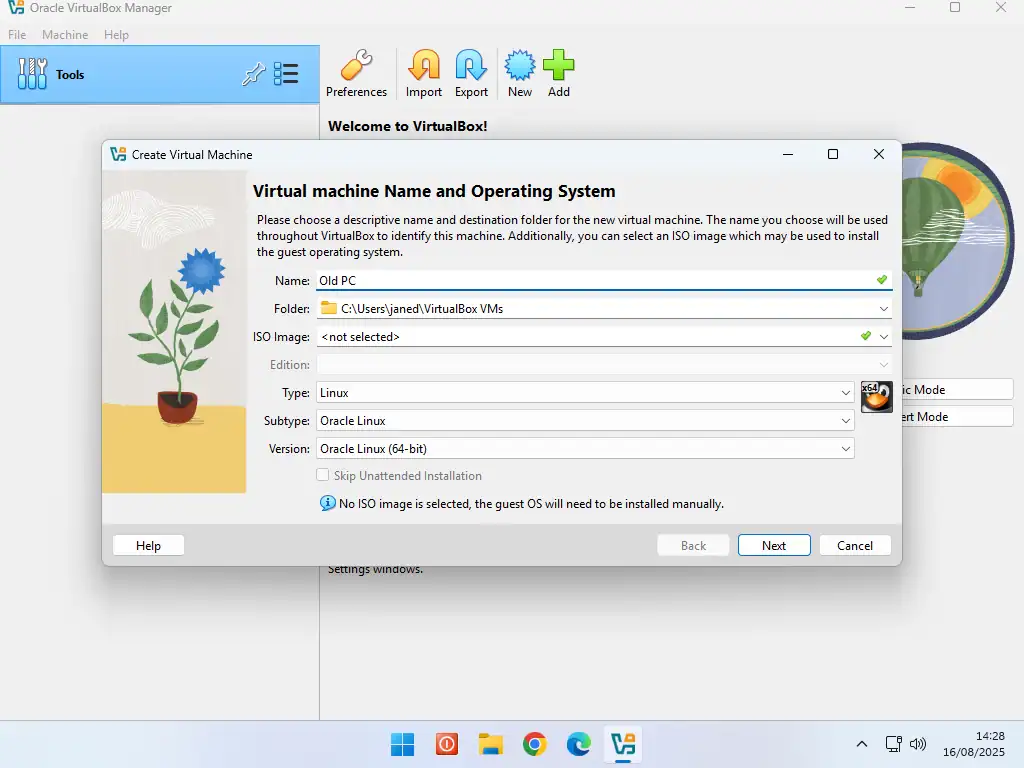Click the Linux x64 OS type icon
This screenshot has height=768, width=1024.
pos(876,396)
